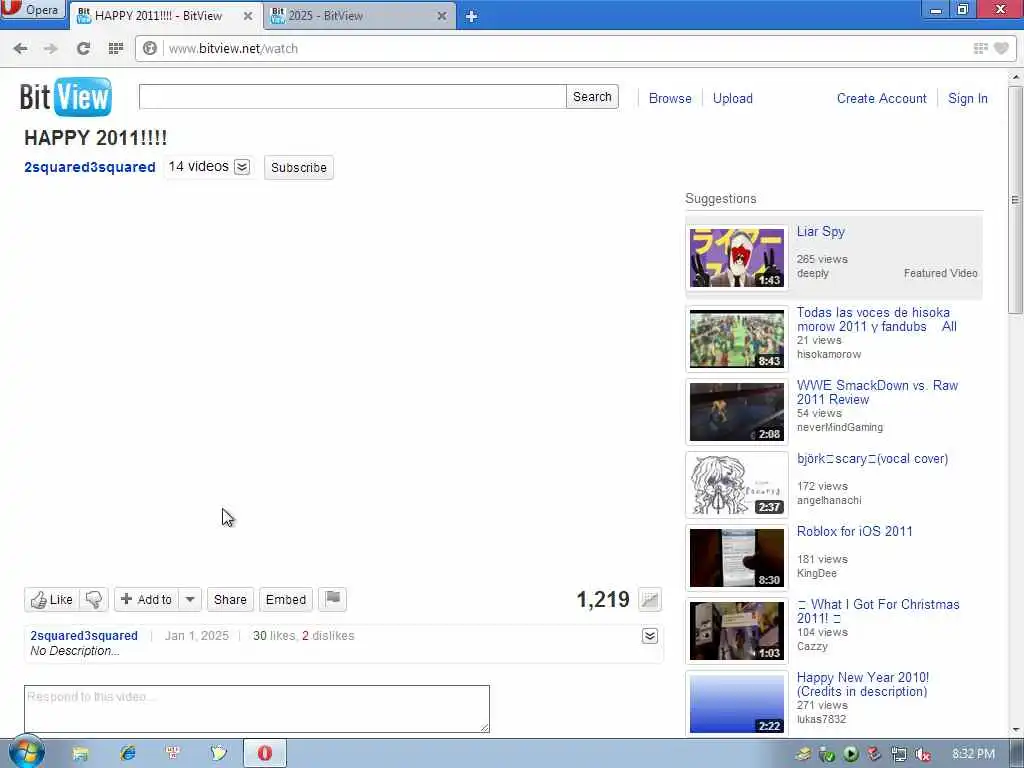
Task: Open Windows Explorer from the taskbar
Action: point(80,754)
